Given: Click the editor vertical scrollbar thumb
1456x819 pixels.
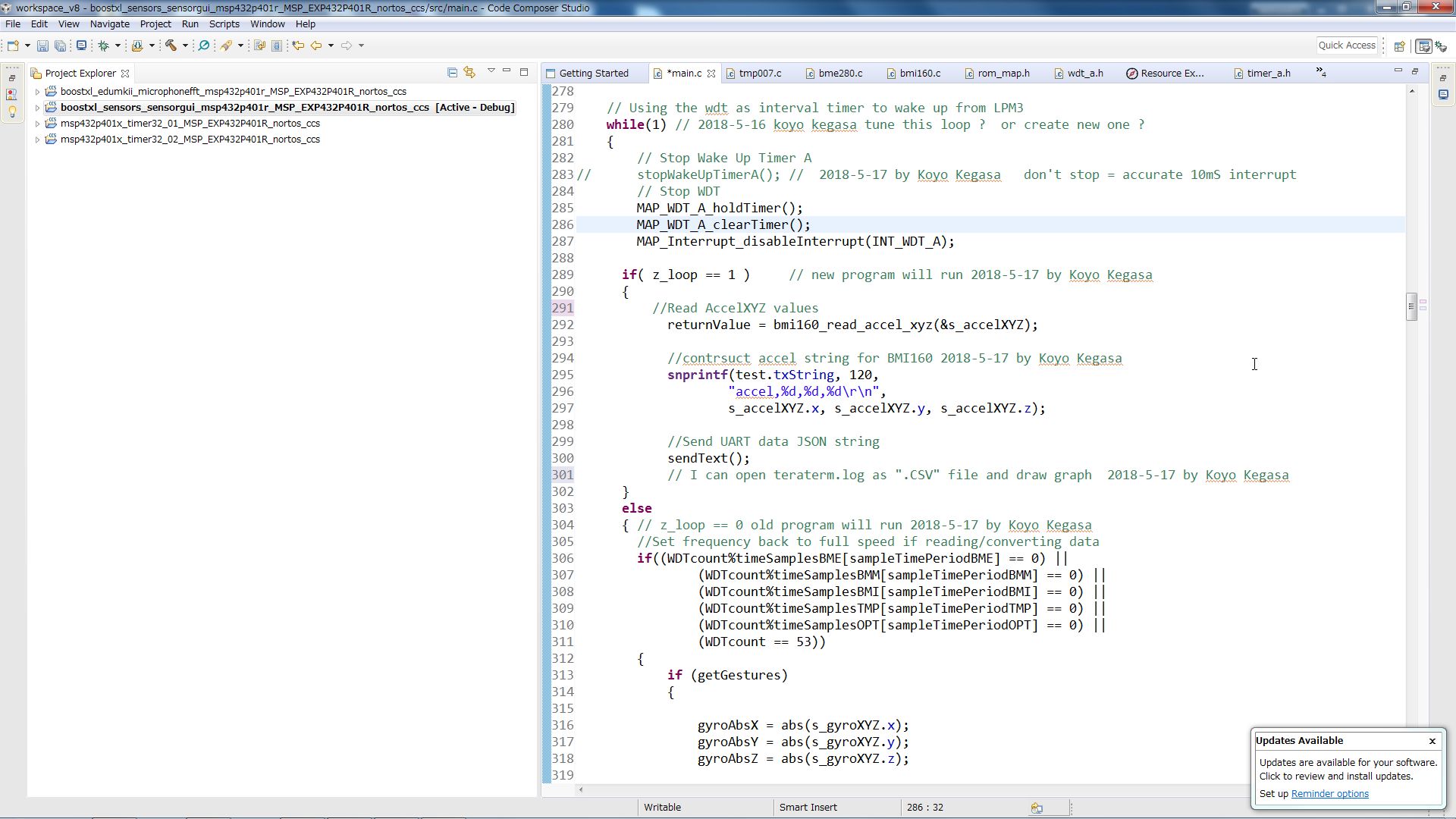Looking at the screenshot, I should [1410, 306].
